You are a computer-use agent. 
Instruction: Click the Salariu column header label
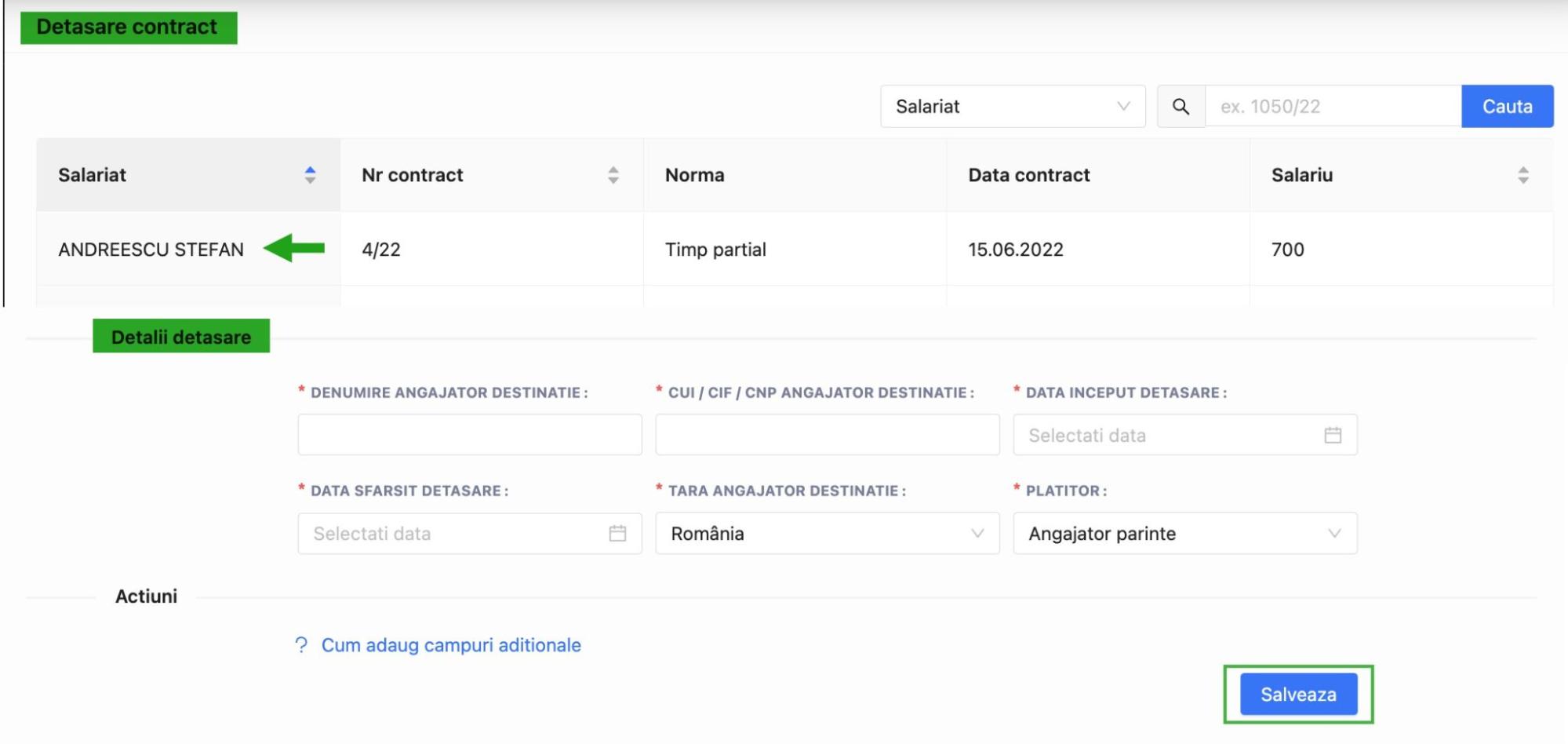(1302, 175)
